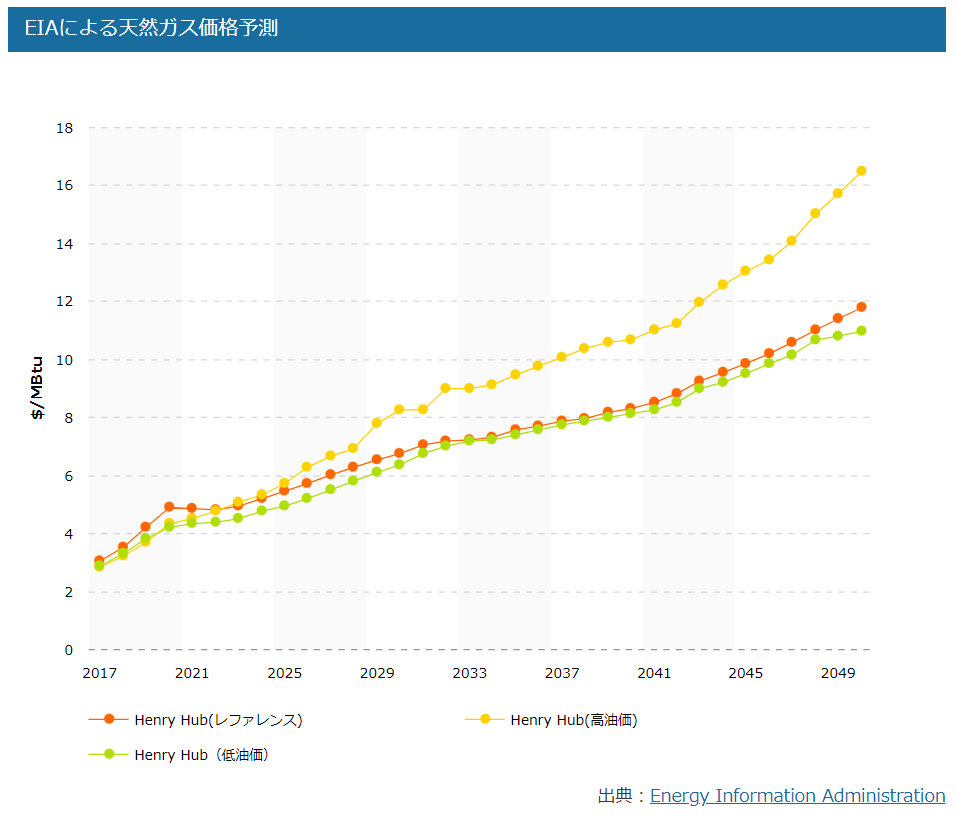Click the y-axis value 16
957x825 pixels.
click(x=65, y=186)
